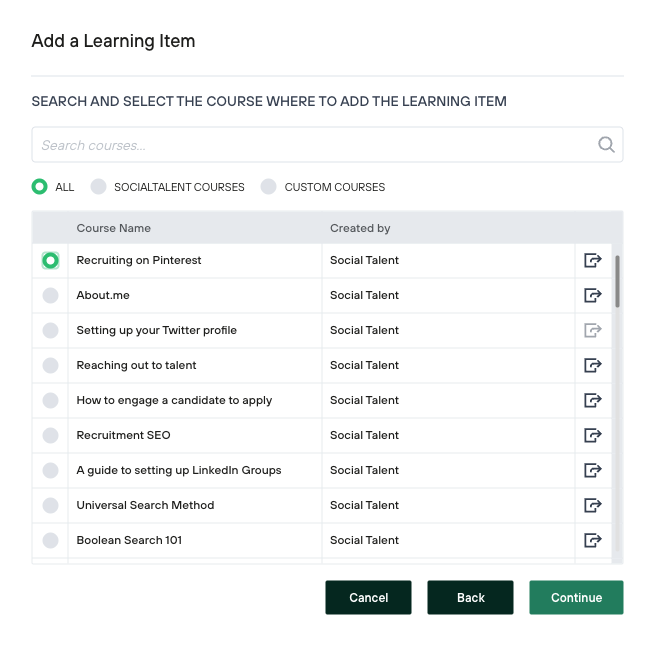
Task: Click the course list vertical scrollbar
Action: pos(617,282)
